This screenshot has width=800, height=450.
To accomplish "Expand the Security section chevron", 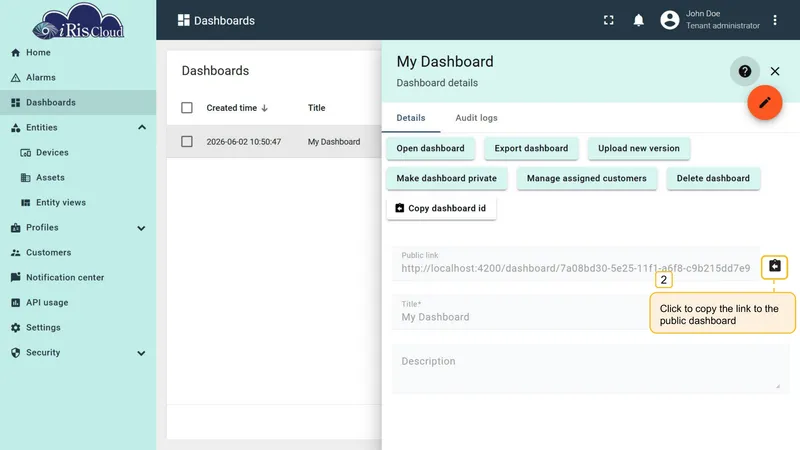I will point(141,353).
